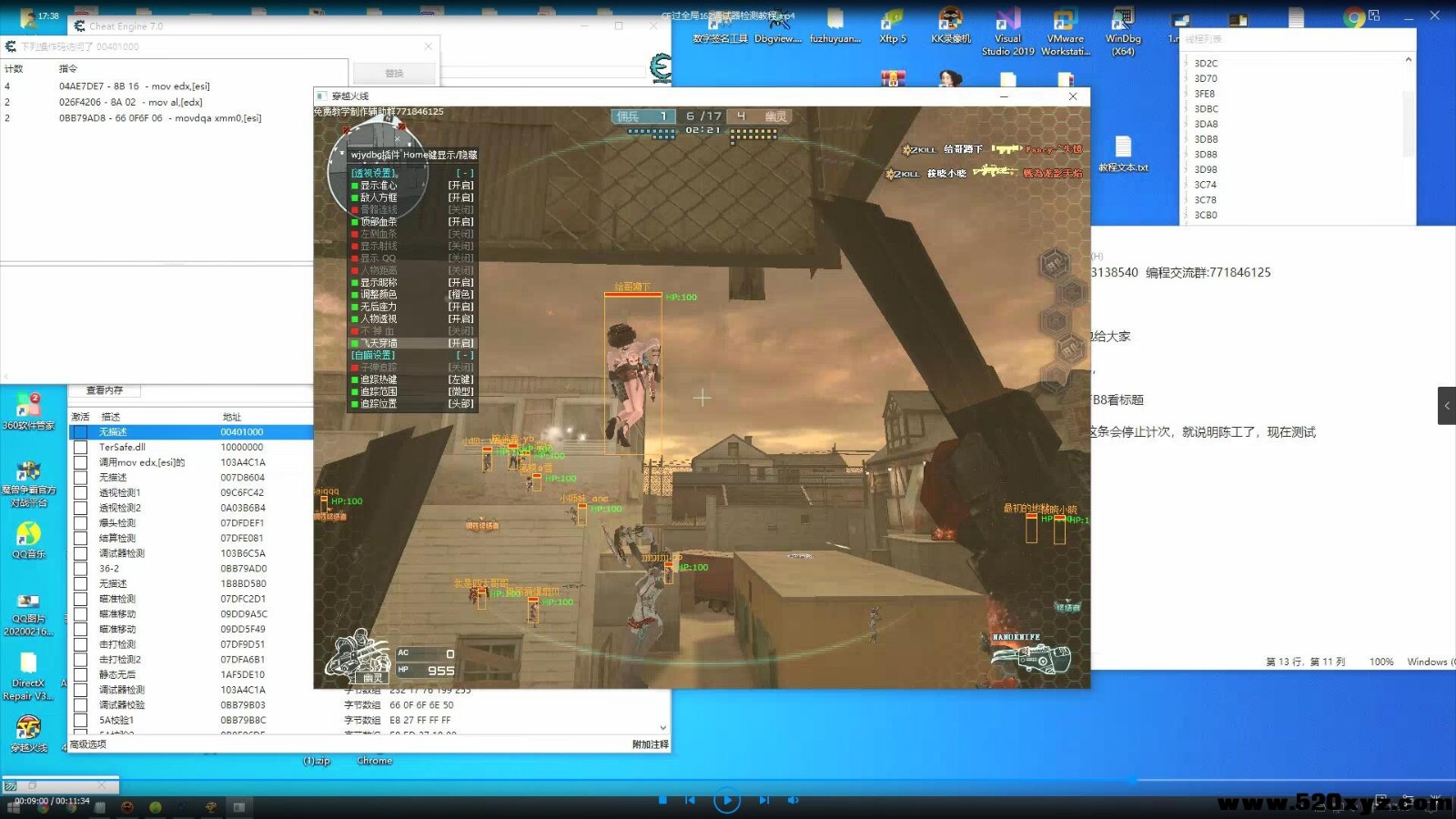Select the highlighted 无描述 00401000 row
The height and width of the screenshot is (819, 1456).
[191, 432]
